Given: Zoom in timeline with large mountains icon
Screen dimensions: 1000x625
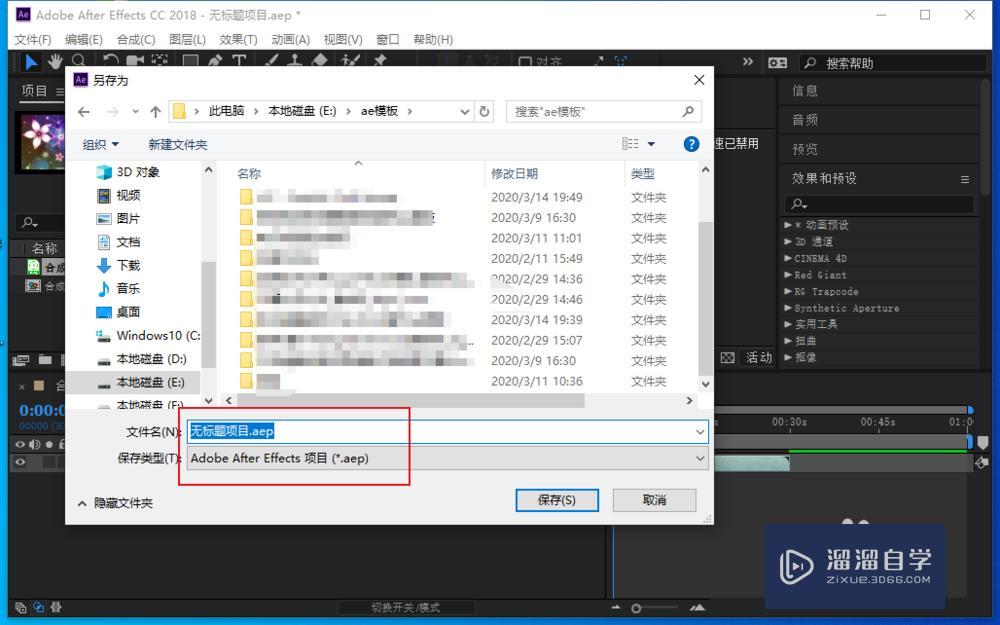Looking at the screenshot, I should click(698, 608).
